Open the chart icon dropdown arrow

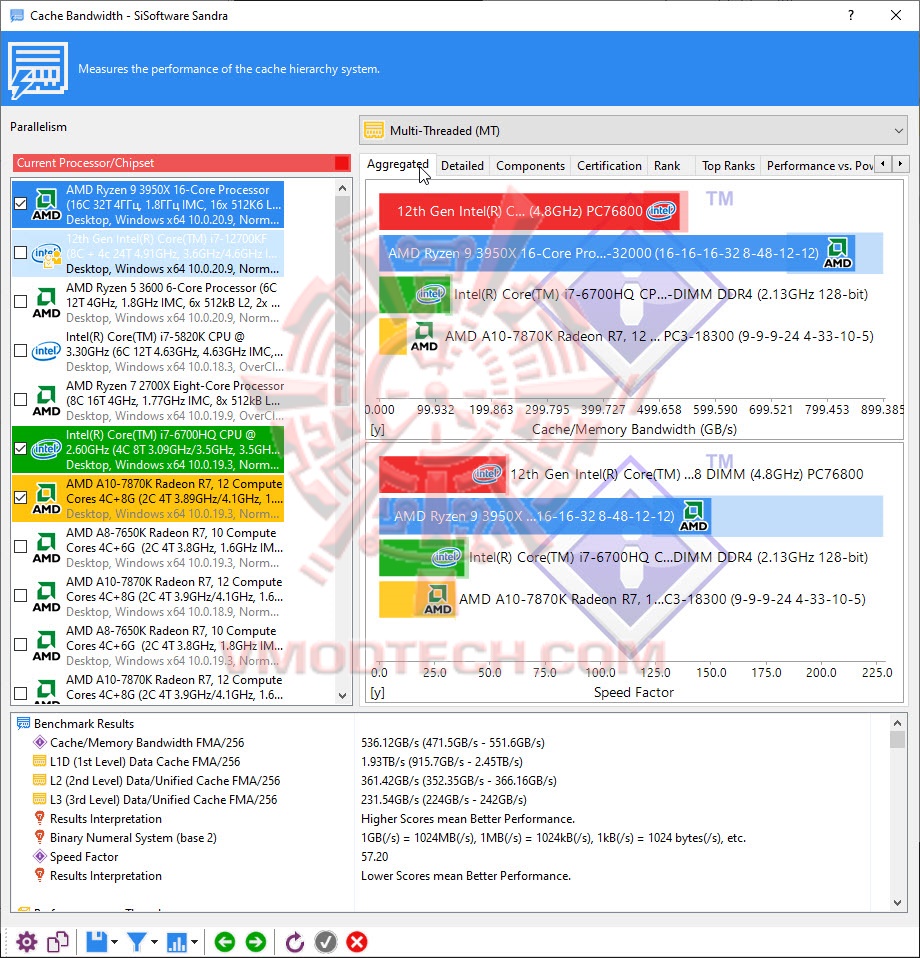point(194,943)
